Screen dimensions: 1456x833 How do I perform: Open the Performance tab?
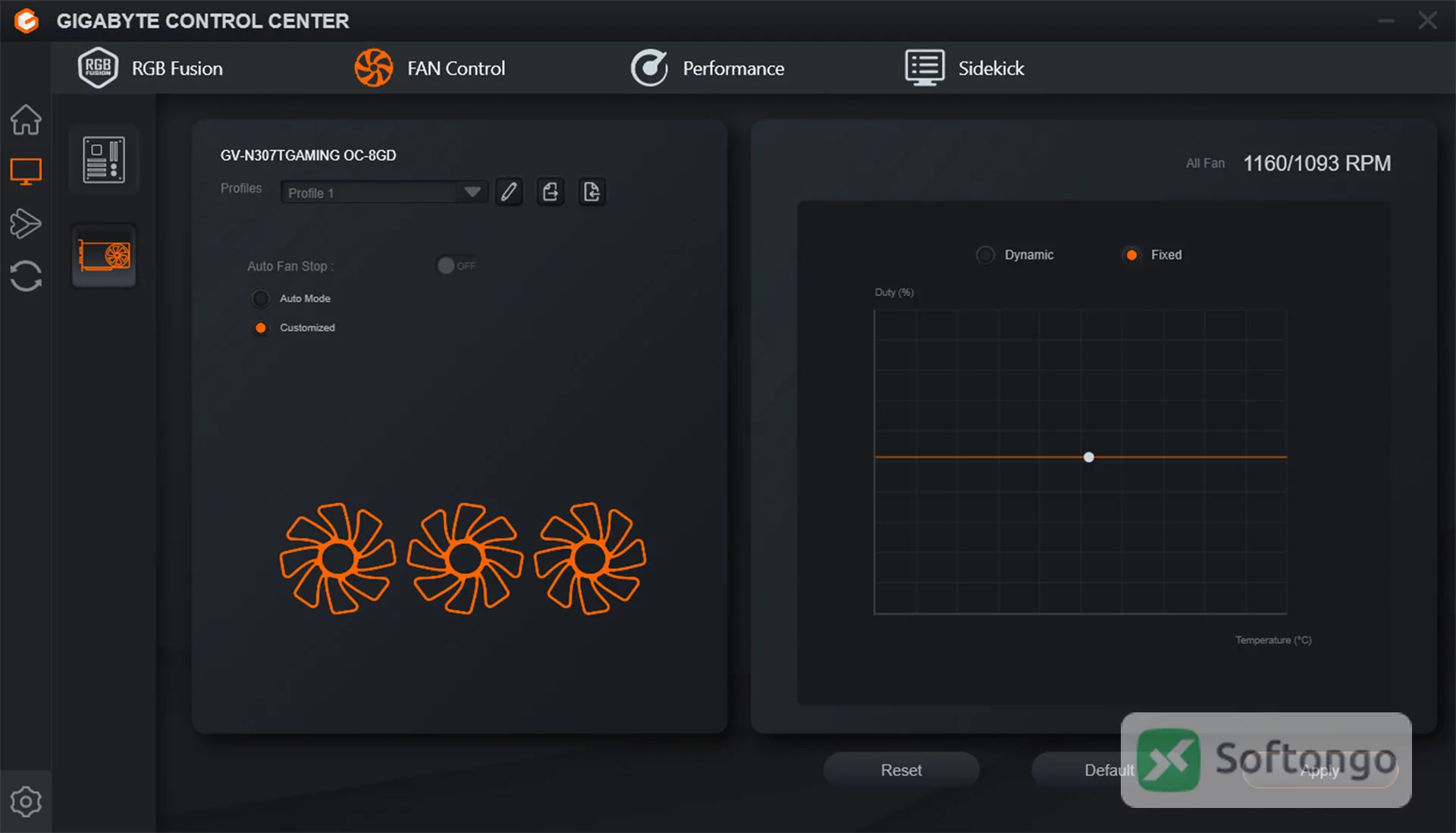point(707,68)
